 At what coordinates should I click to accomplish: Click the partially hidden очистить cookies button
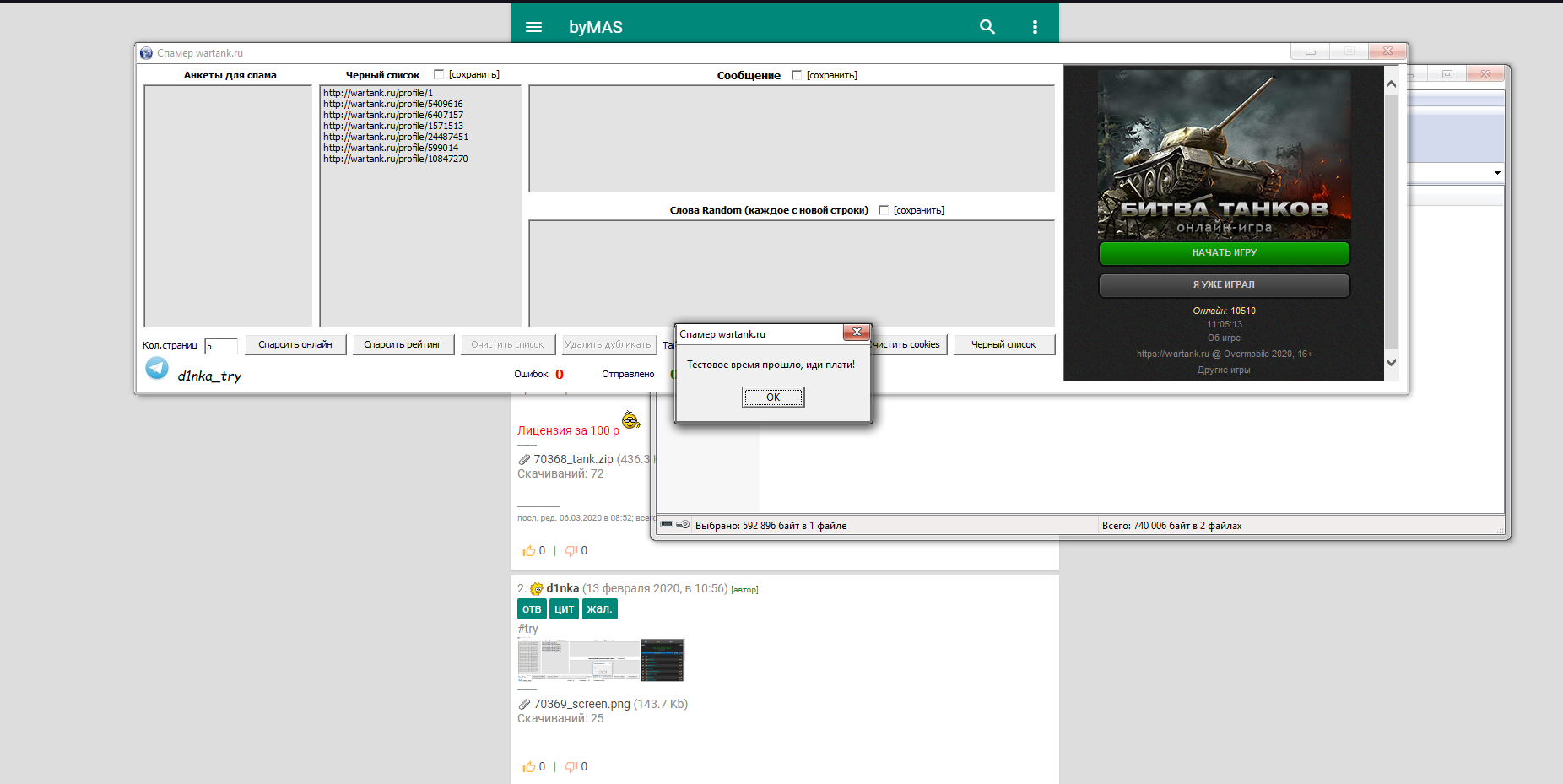tap(910, 344)
